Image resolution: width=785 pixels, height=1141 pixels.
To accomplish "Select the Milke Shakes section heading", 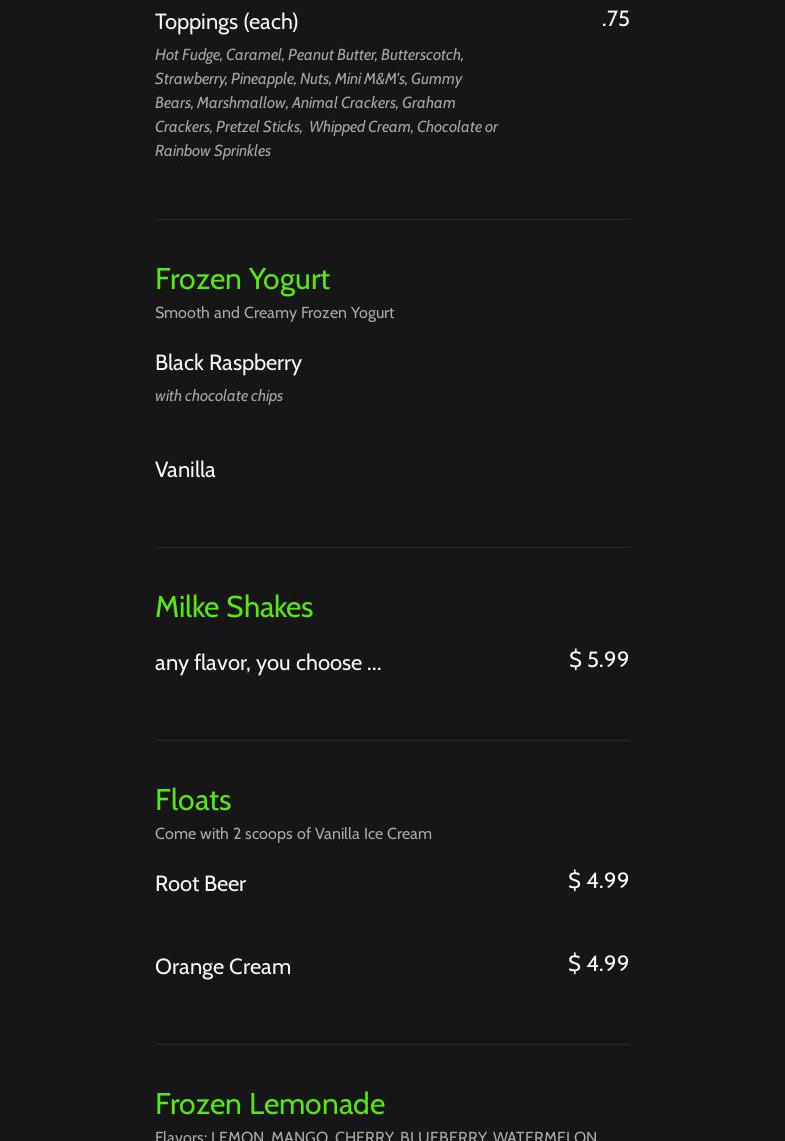I will [234, 606].
